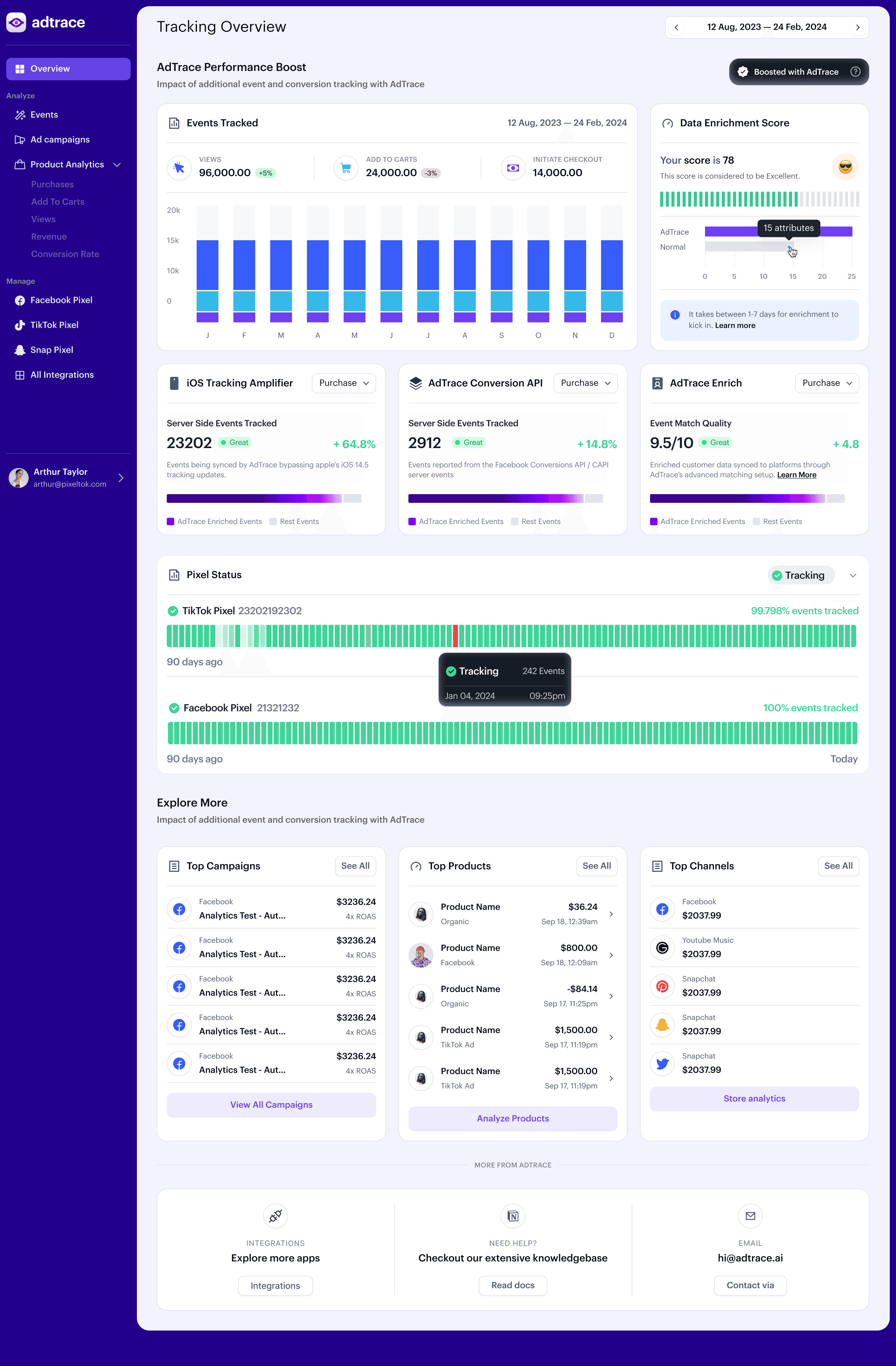Click the AdTrace Conversion API layers icon
896x1366 pixels.
coord(416,383)
